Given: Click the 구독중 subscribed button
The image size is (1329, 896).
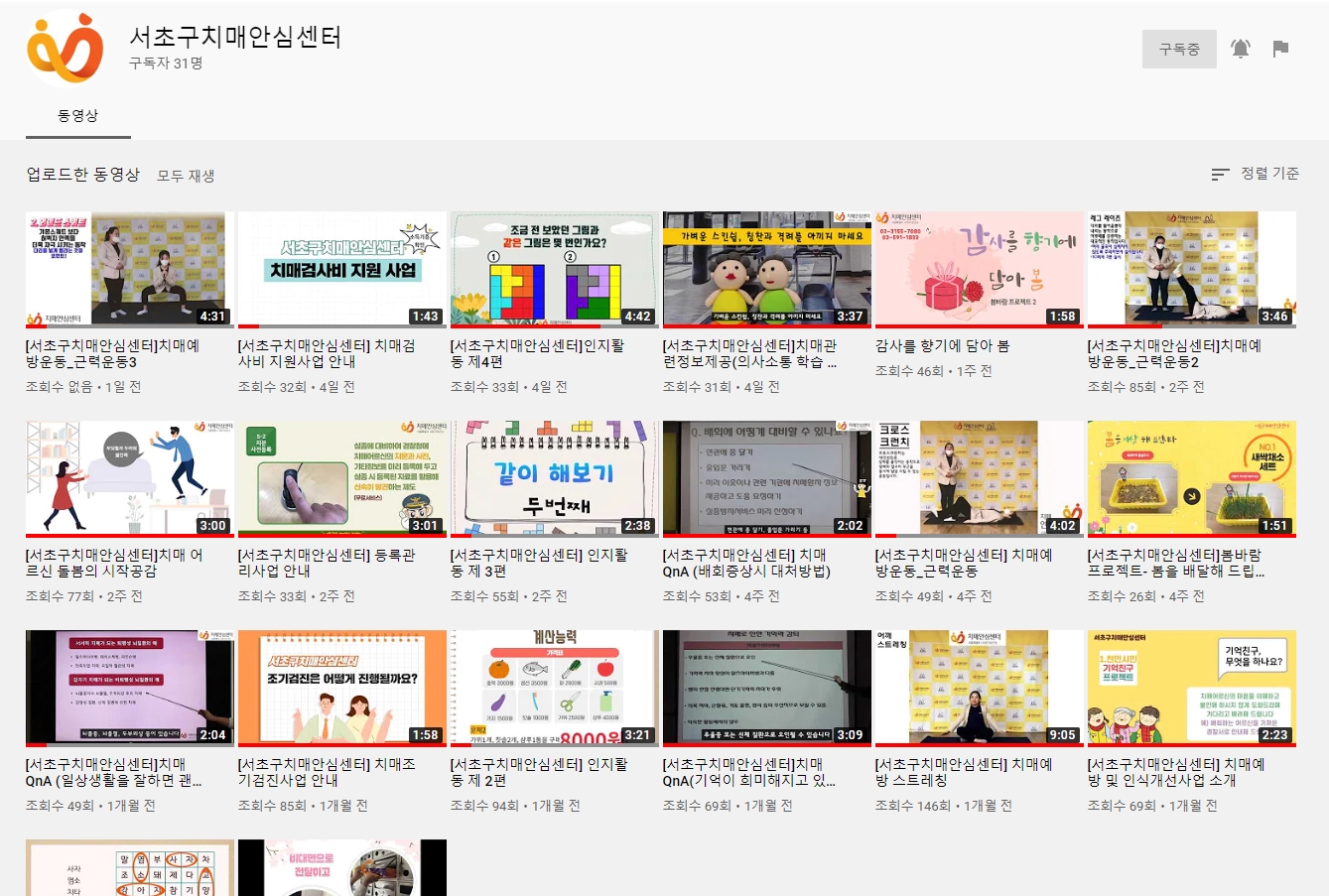Looking at the screenshot, I should coord(1179,49).
